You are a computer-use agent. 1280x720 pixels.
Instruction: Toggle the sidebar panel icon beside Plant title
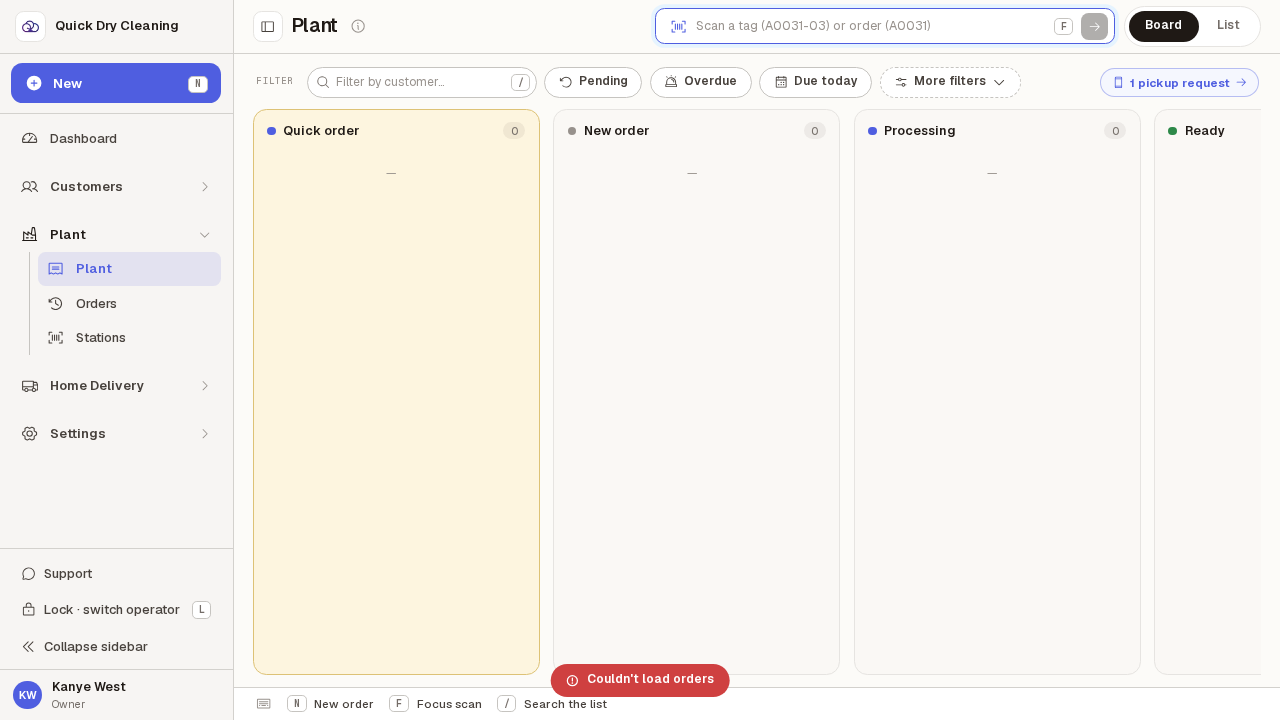click(268, 26)
